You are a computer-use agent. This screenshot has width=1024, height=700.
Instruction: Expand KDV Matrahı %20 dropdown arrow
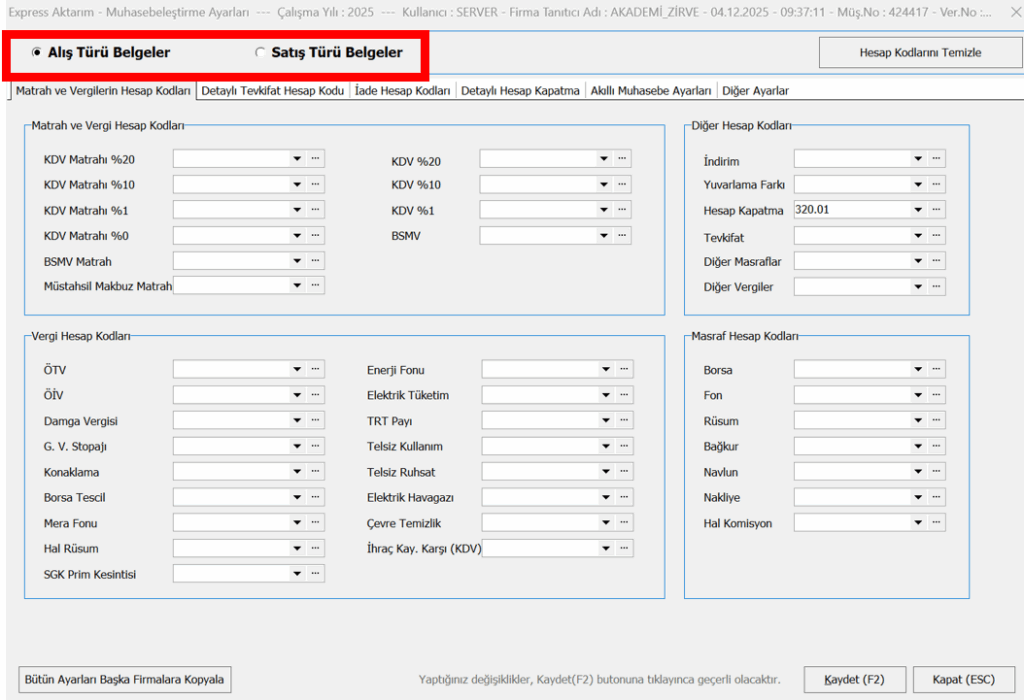pos(297,159)
